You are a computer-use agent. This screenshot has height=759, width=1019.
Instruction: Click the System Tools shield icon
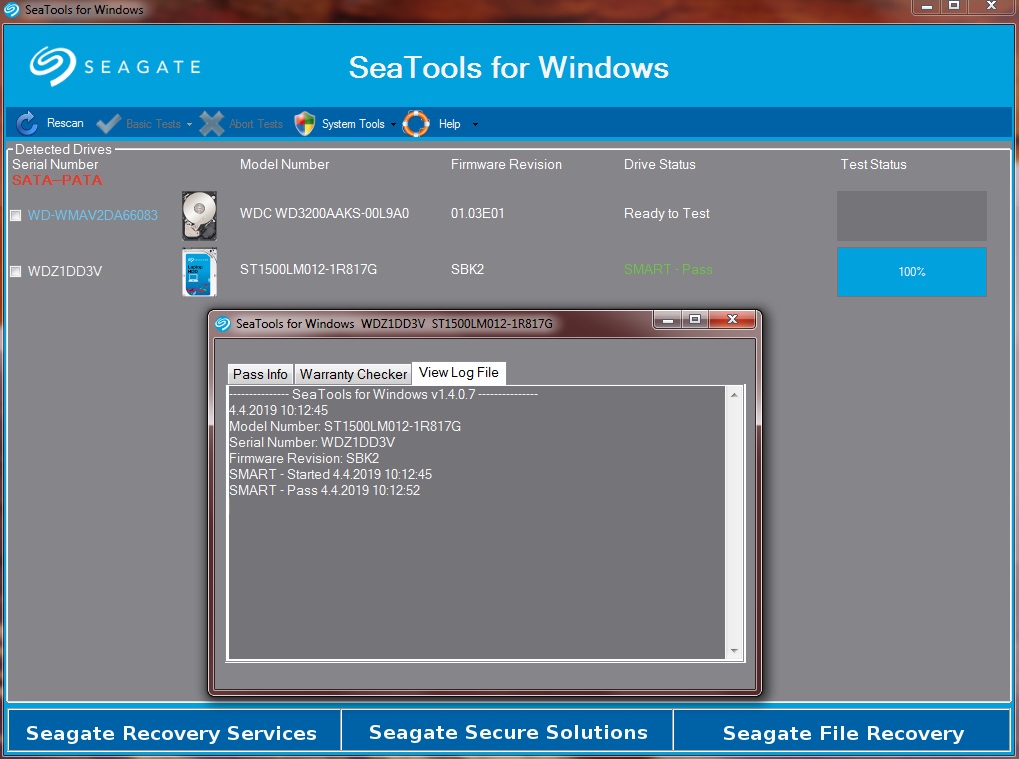305,124
